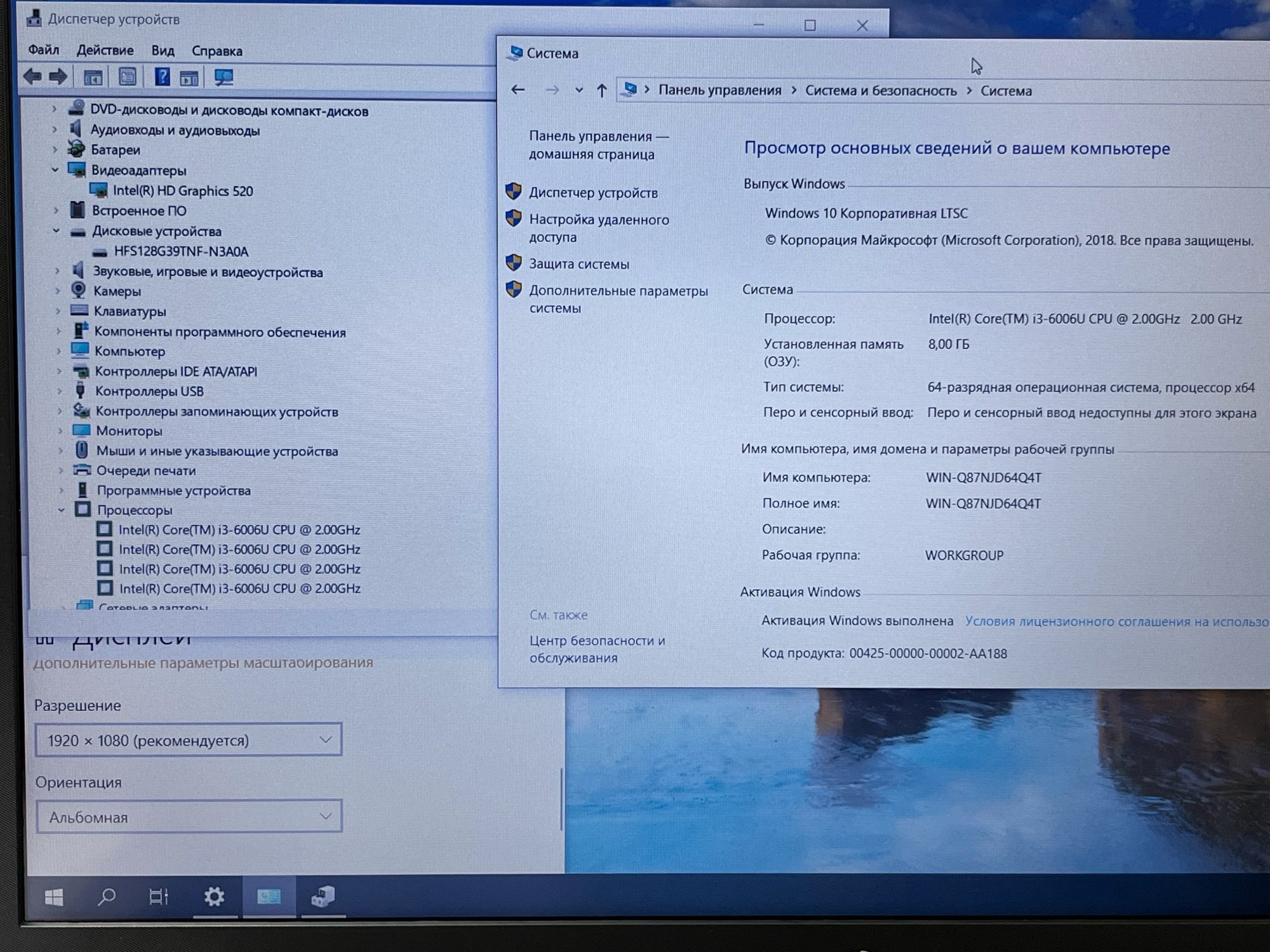Open Task View on the taskbar
1270x952 pixels.
coord(159,897)
